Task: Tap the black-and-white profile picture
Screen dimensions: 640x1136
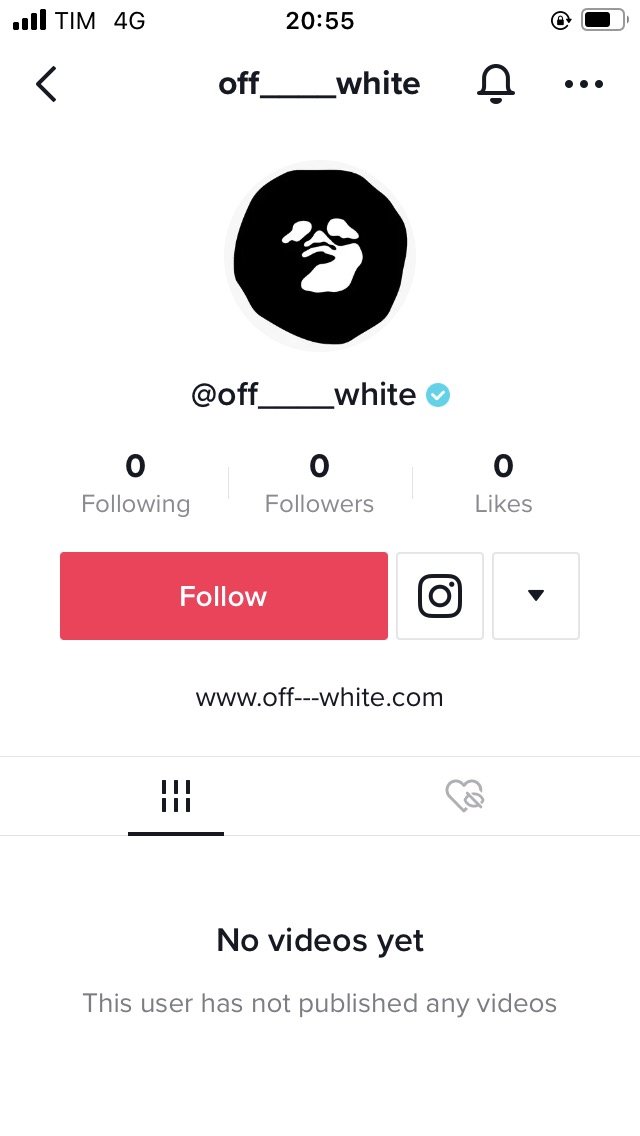Action: tap(320, 256)
